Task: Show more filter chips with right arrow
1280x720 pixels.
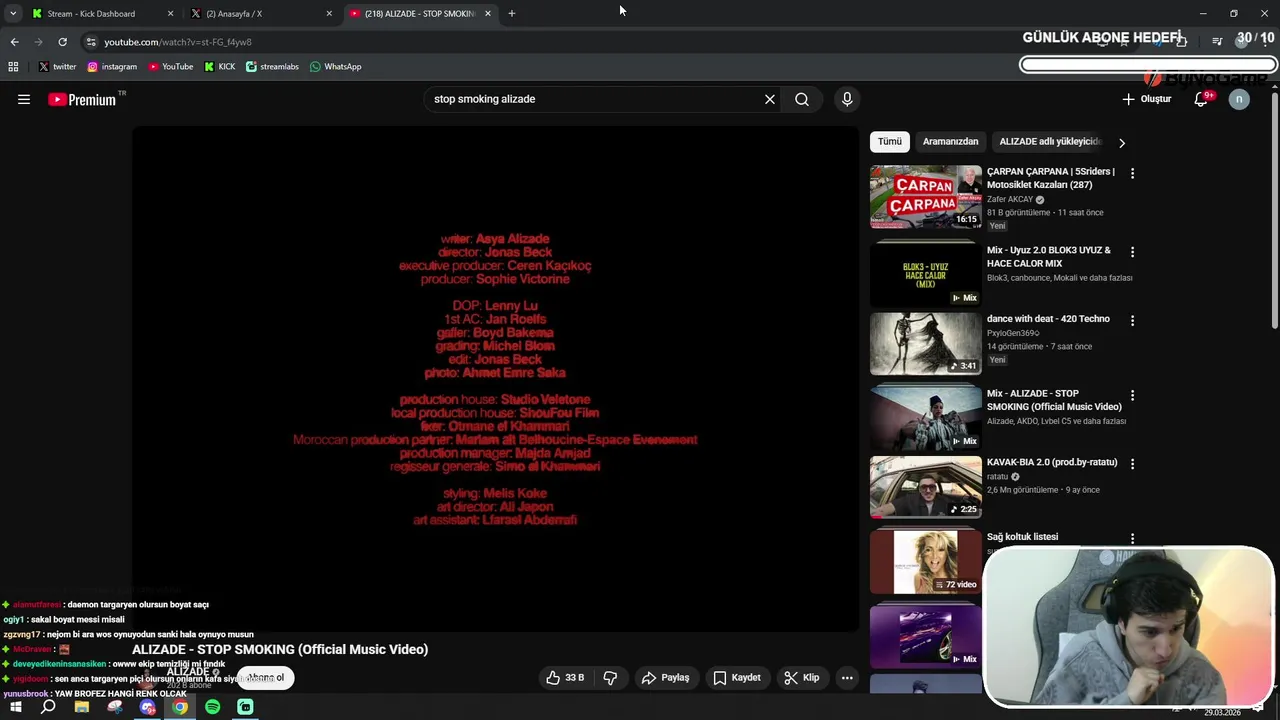Action: coord(1121,143)
